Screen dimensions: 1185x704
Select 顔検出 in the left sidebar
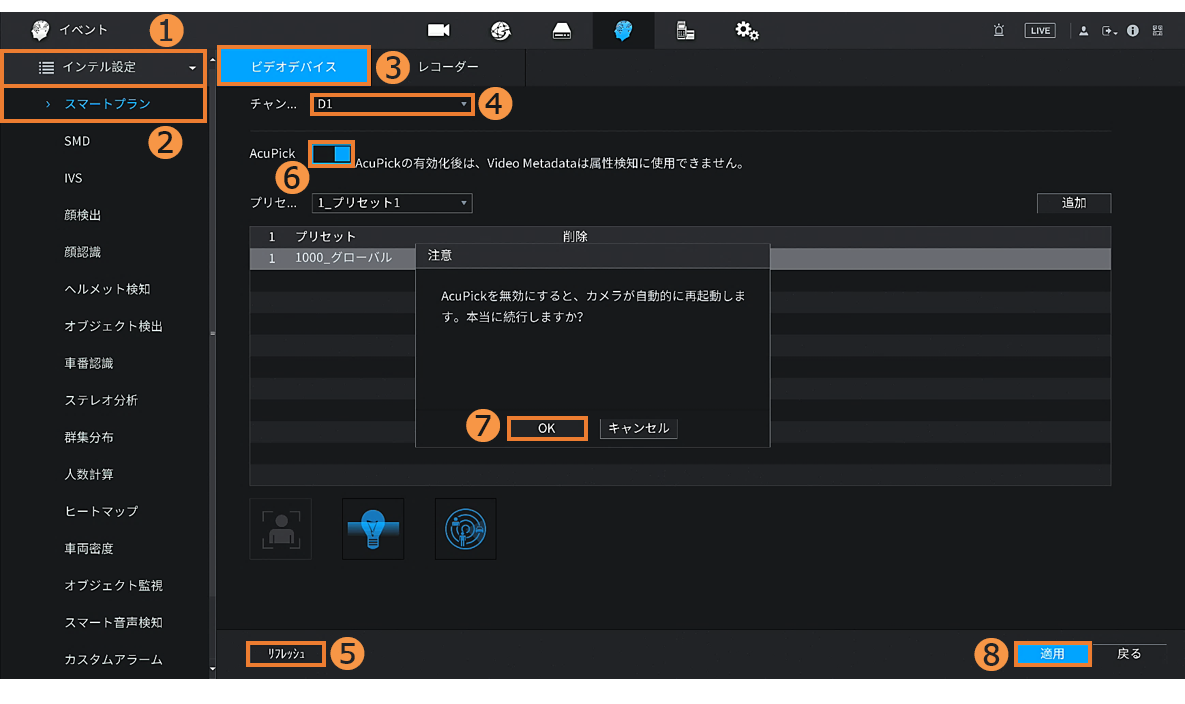pos(83,215)
